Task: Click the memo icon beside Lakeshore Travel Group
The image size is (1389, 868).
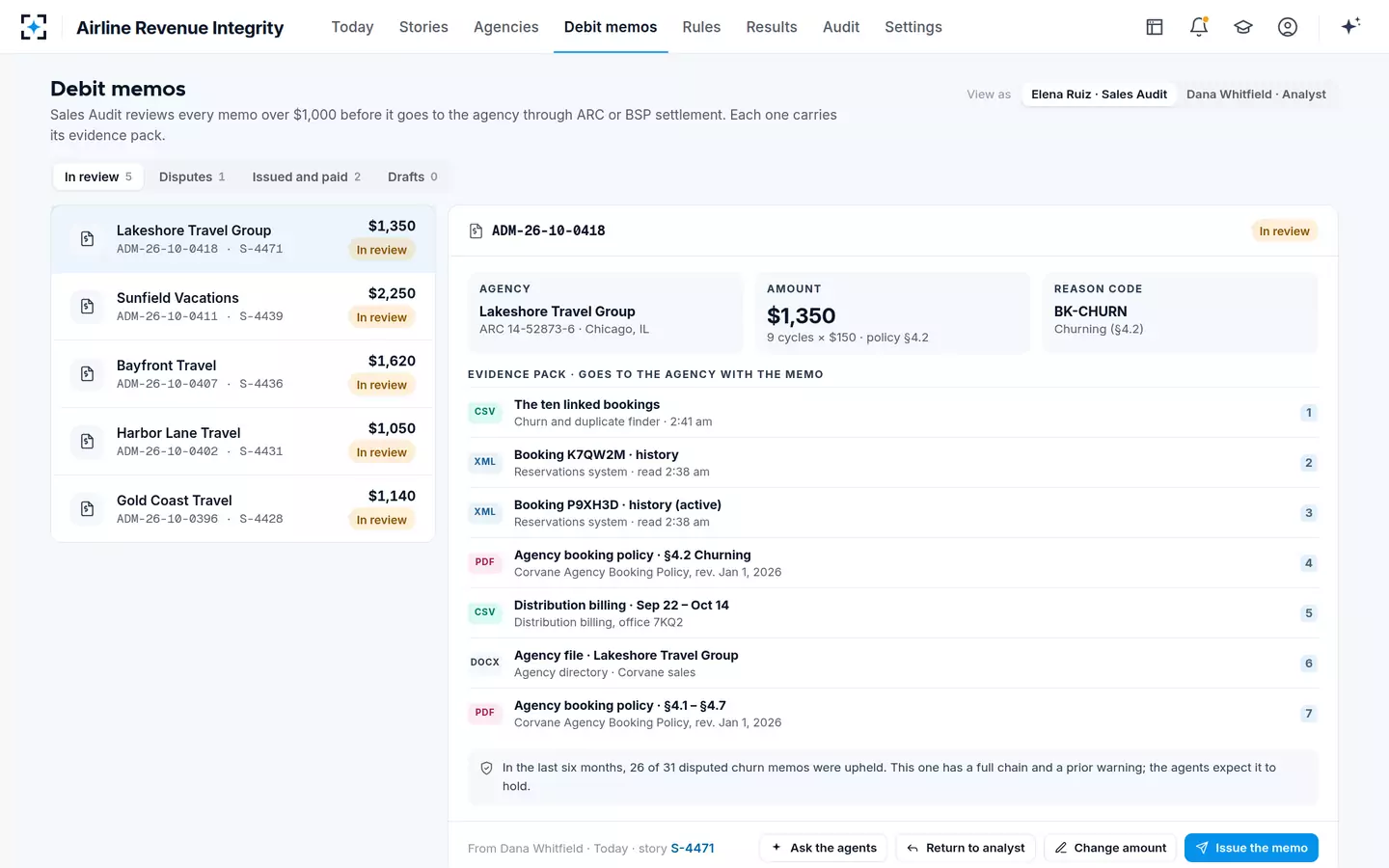Action: pos(87,238)
